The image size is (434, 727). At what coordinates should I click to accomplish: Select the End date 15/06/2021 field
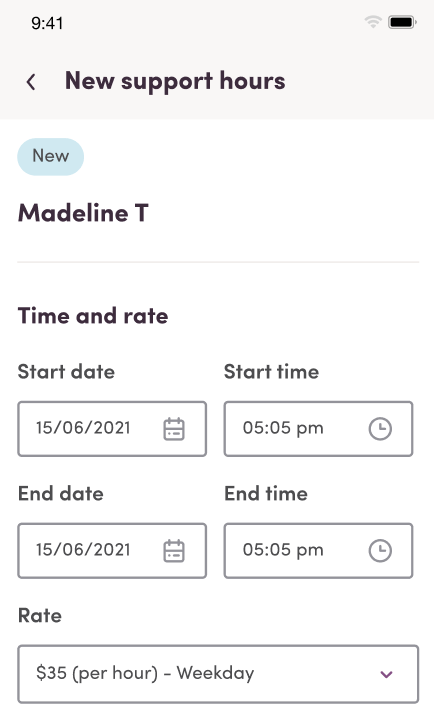point(112,551)
